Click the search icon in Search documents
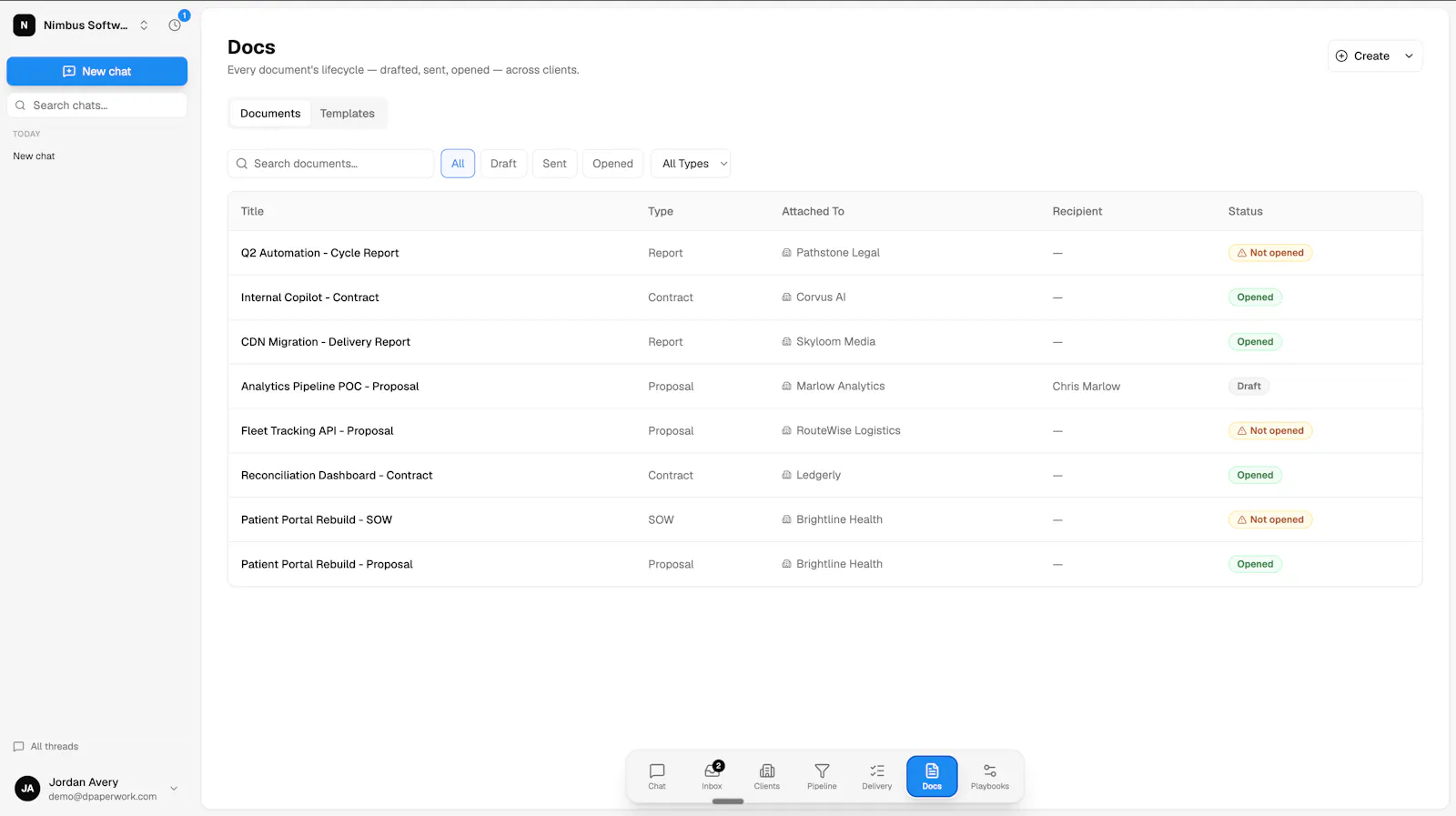The height and width of the screenshot is (816, 1456). click(242, 164)
